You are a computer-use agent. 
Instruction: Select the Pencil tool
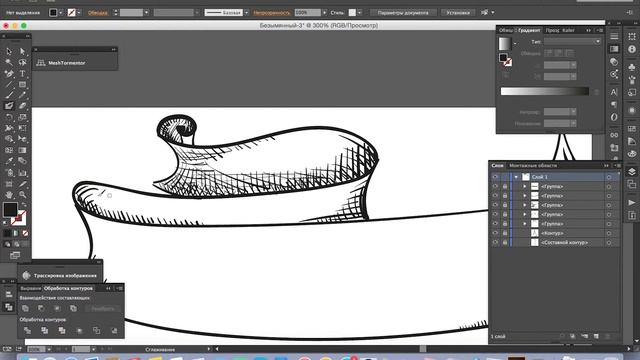[22, 95]
